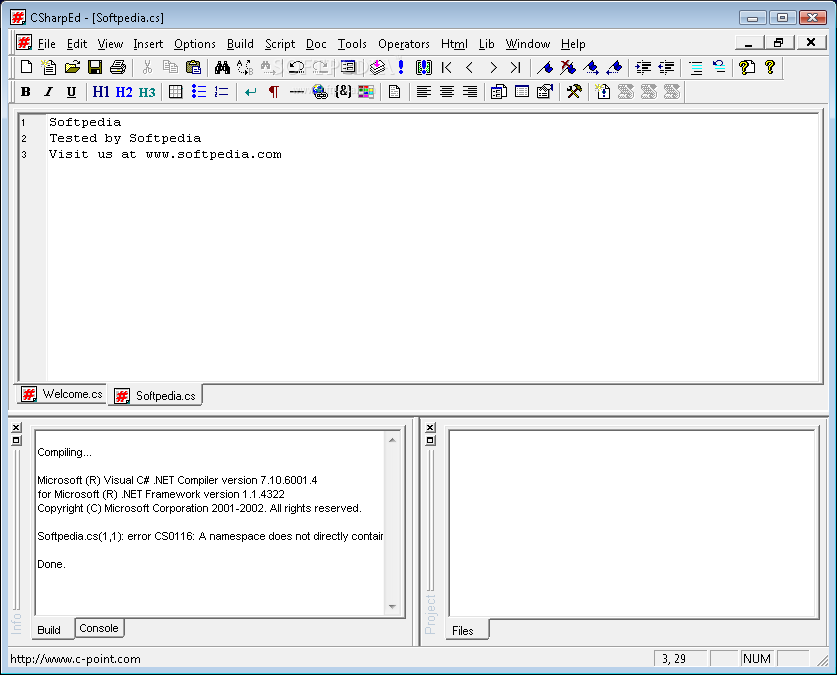Image resolution: width=837 pixels, height=675 pixels.
Task: Open the color palette picker
Action: pos(366,92)
